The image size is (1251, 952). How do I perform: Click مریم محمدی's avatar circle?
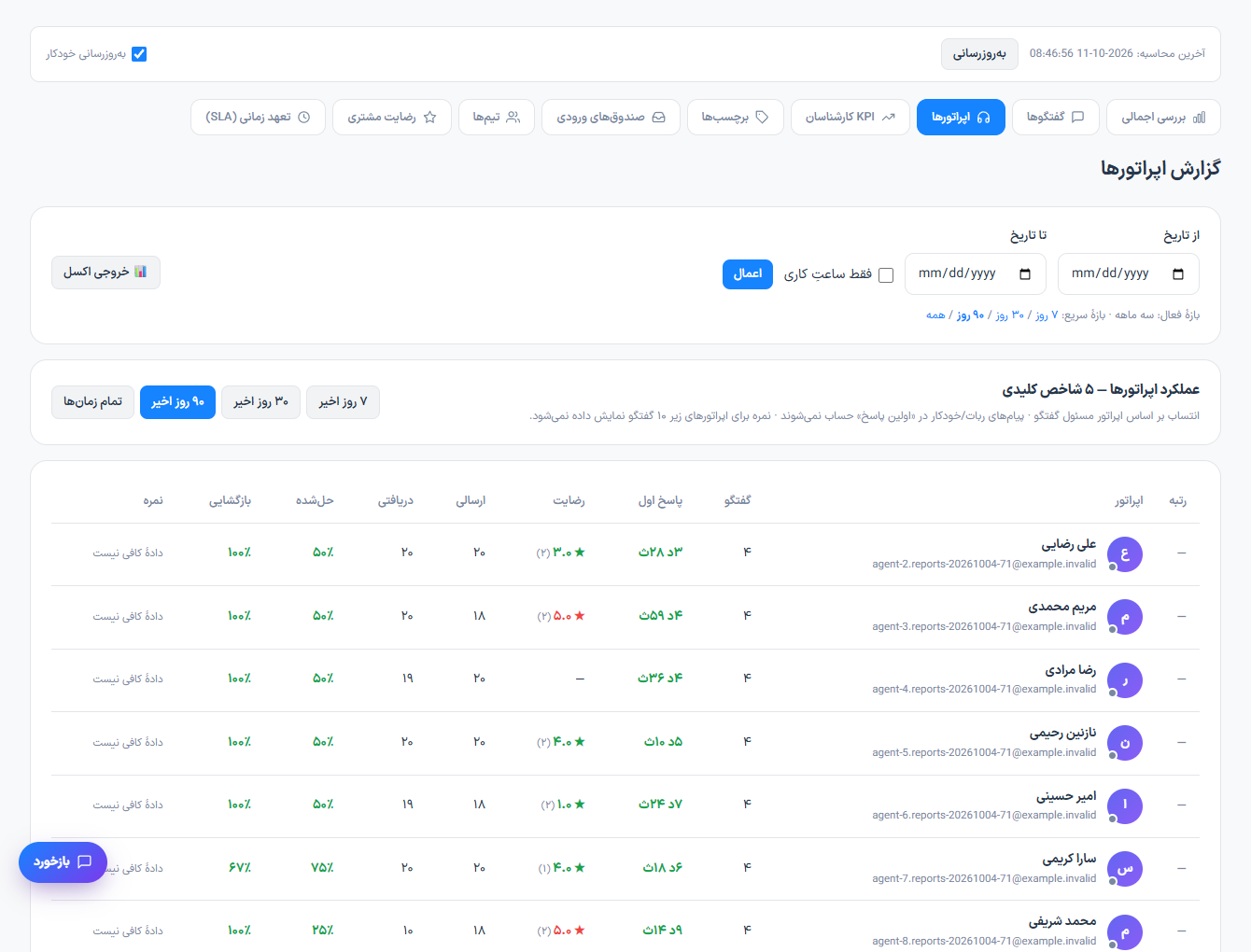click(1125, 617)
